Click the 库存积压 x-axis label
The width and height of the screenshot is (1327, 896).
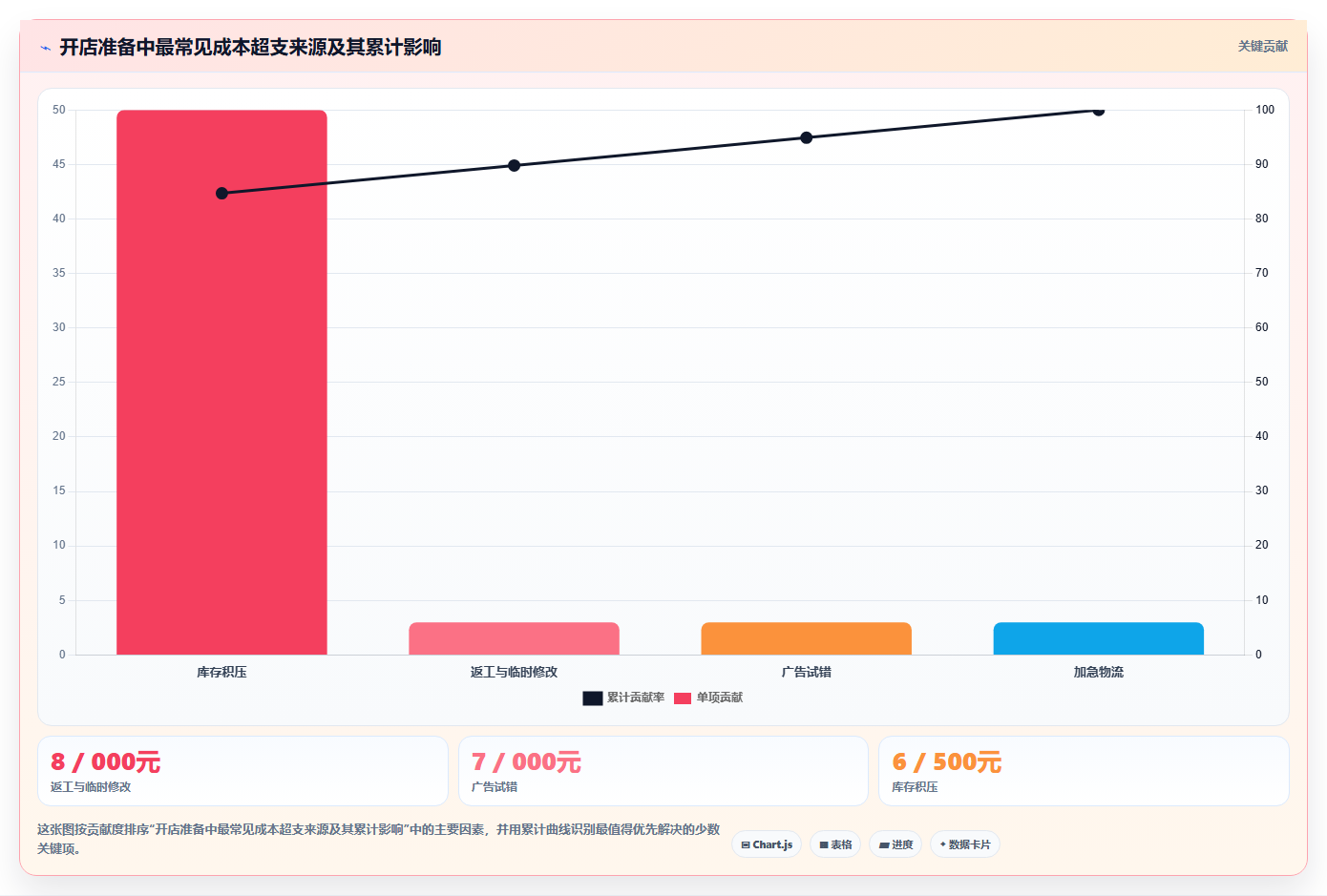[x=221, y=673]
